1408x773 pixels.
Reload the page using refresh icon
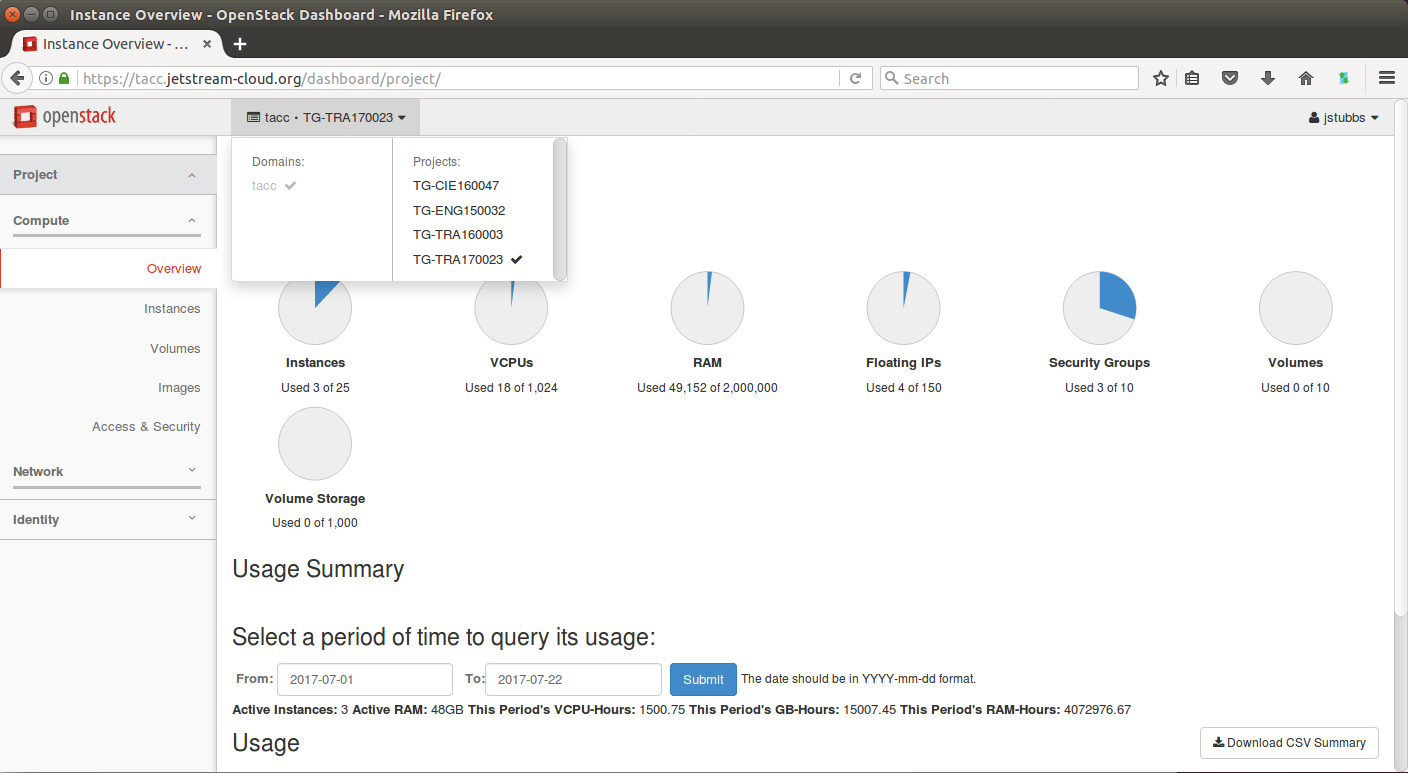click(855, 78)
